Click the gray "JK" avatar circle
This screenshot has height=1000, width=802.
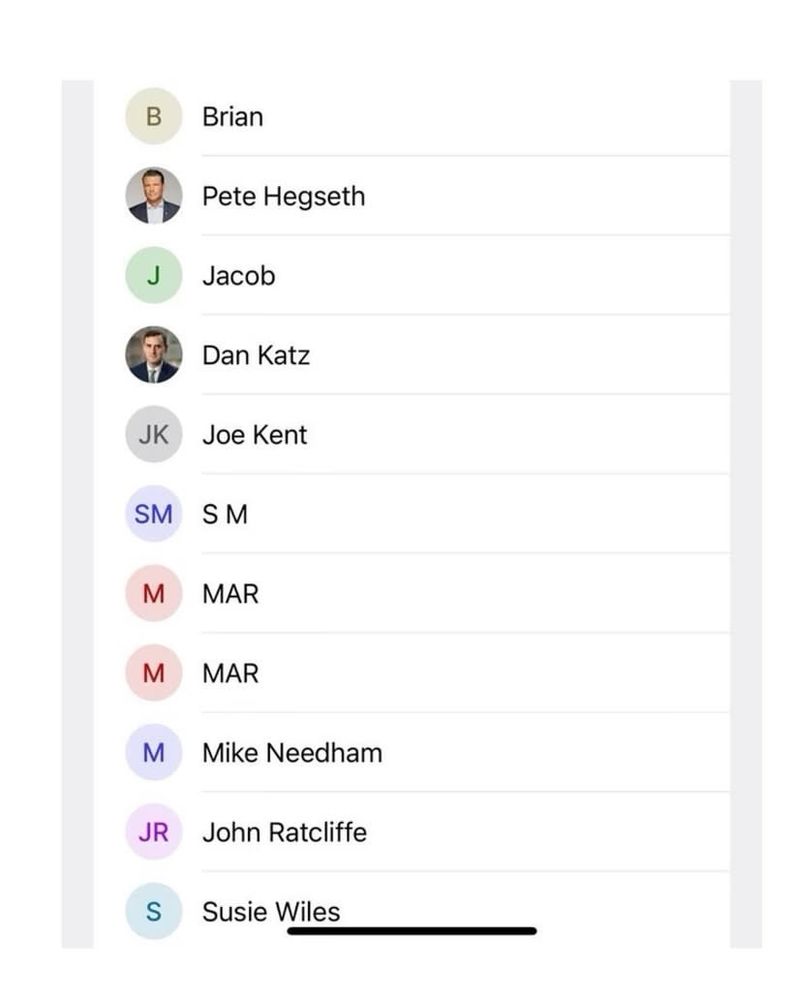153,434
